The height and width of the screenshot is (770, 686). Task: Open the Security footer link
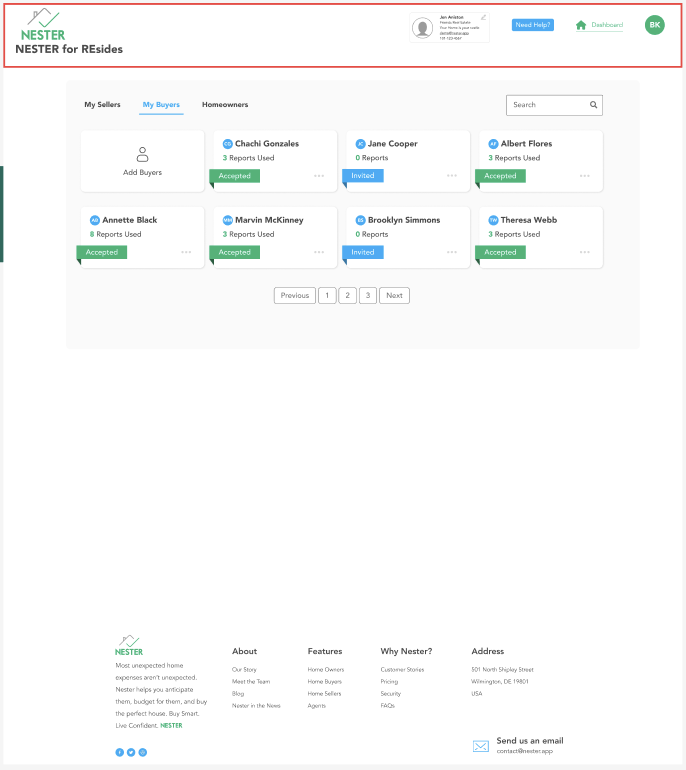click(x=391, y=694)
